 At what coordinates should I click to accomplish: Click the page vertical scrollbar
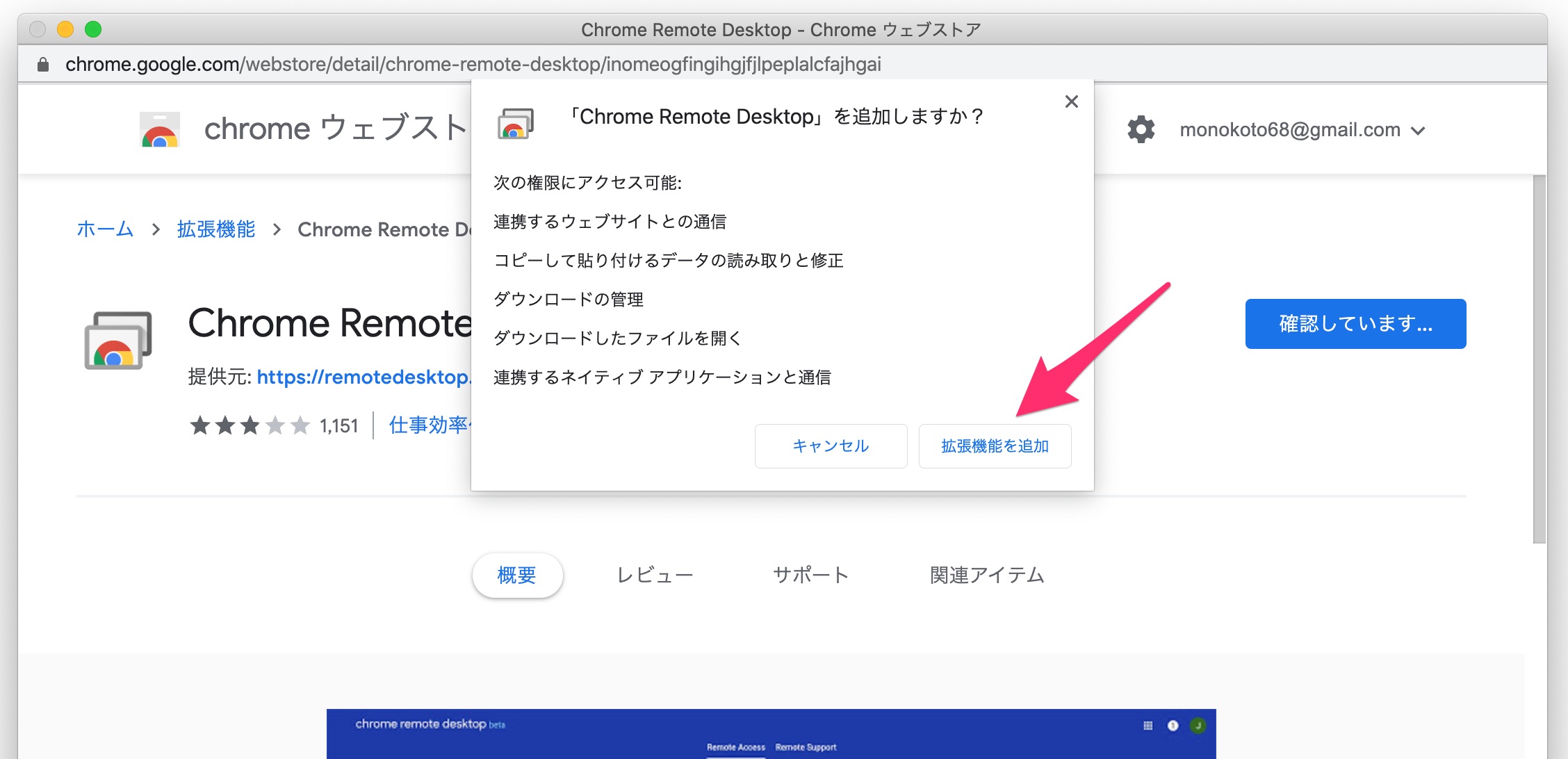pos(1540,359)
